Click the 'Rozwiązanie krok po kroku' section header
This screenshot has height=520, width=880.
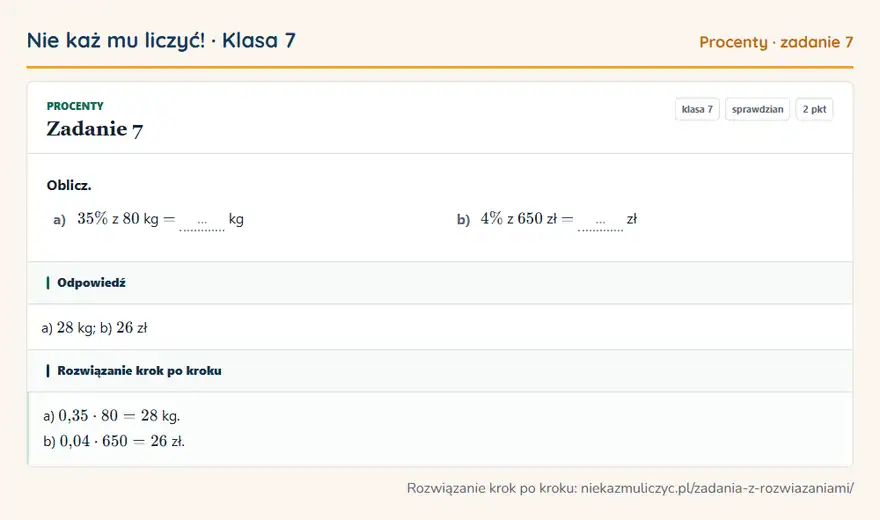point(440,371)
